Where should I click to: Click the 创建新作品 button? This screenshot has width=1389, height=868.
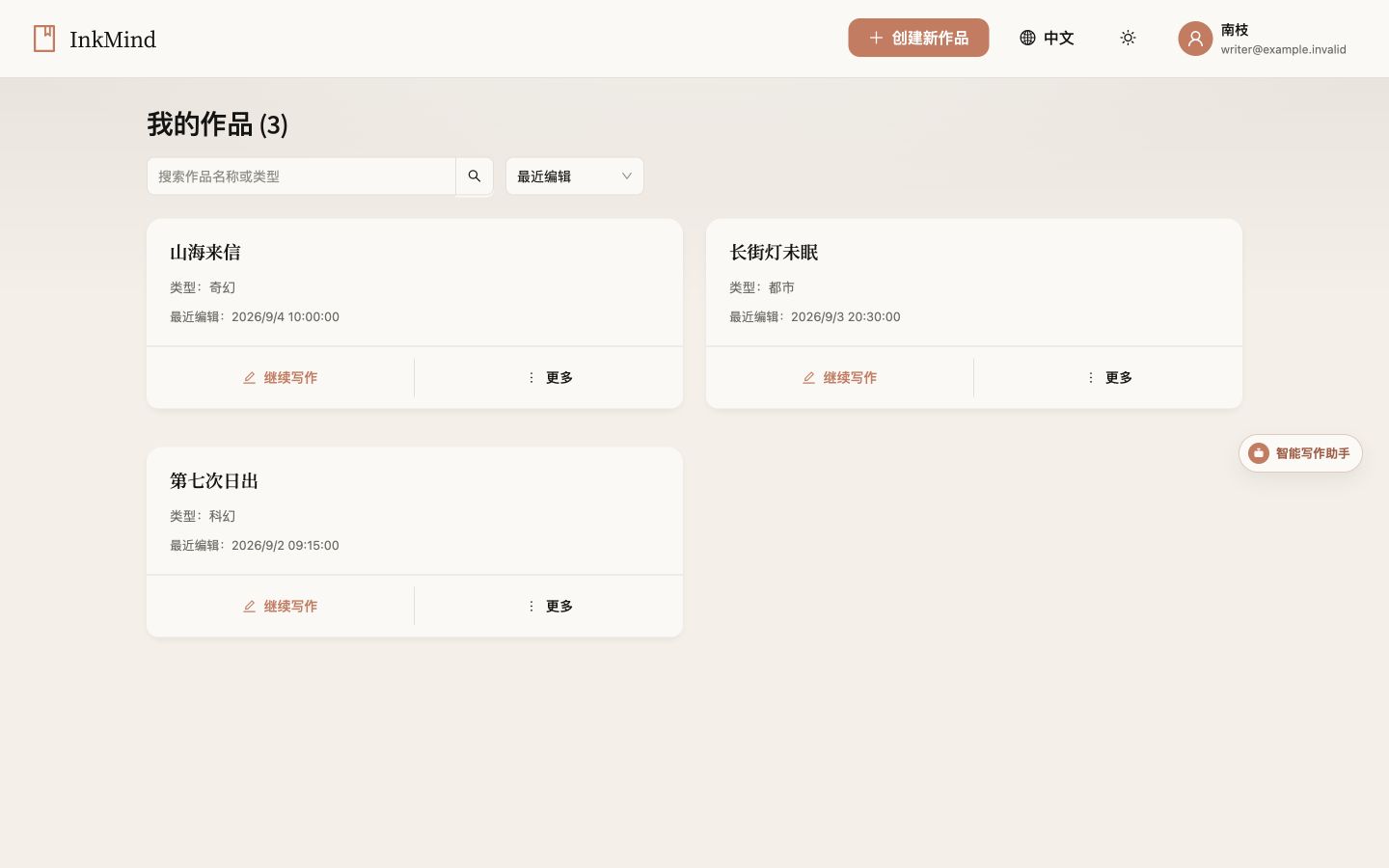[x=918, y=38]
